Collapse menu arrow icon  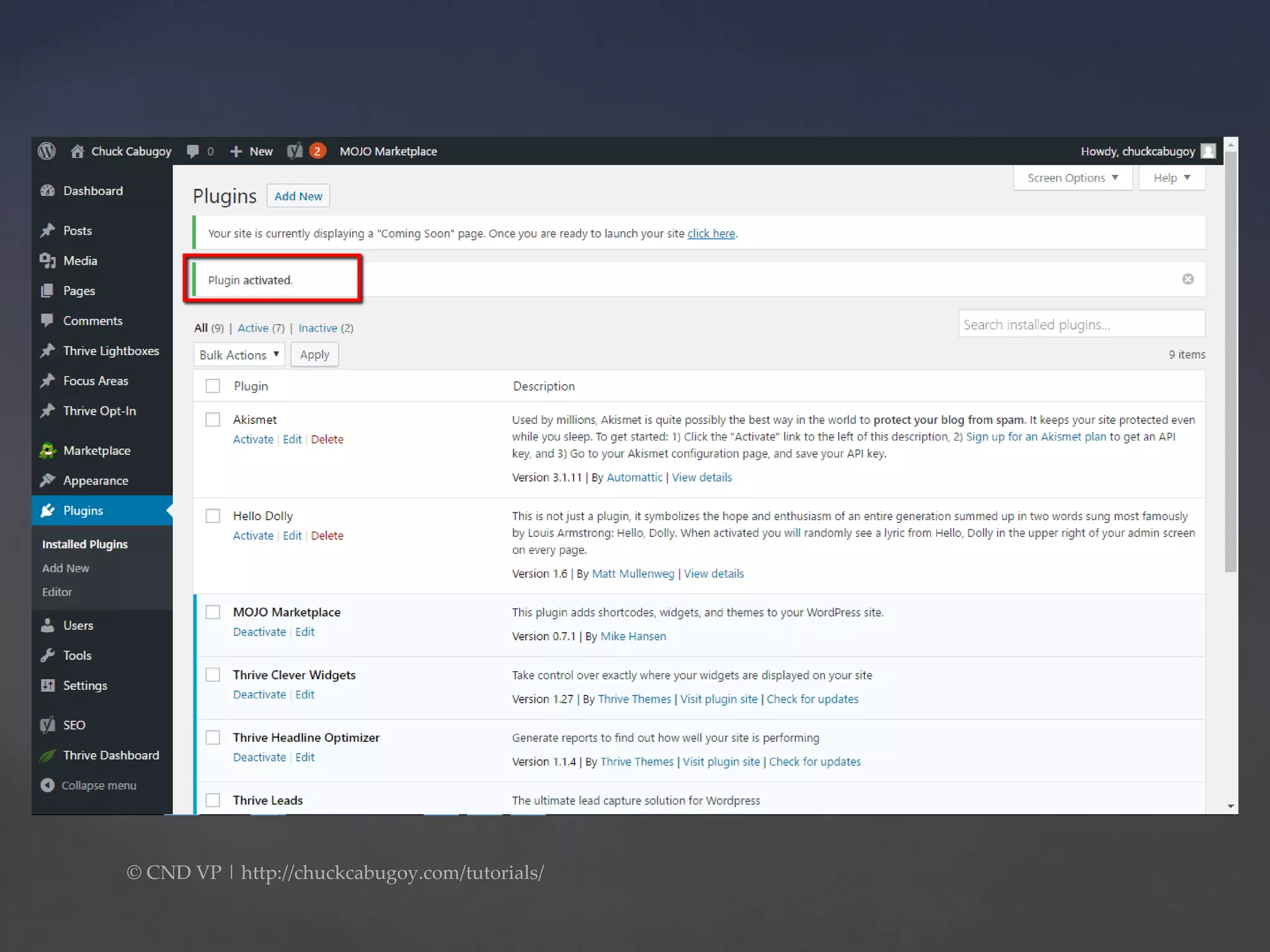point(48,785)
